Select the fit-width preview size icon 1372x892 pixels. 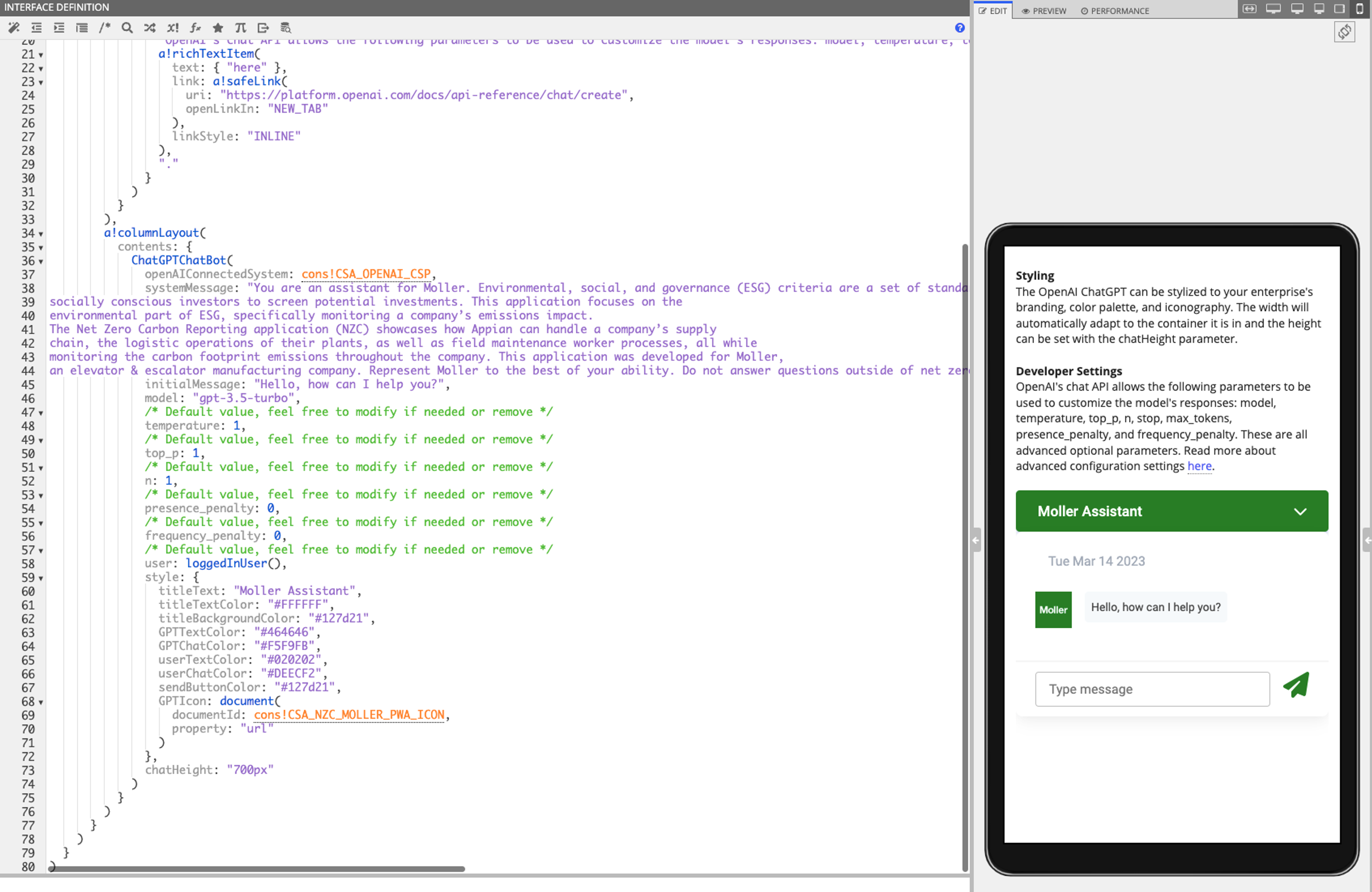(x=1249, y=9)
